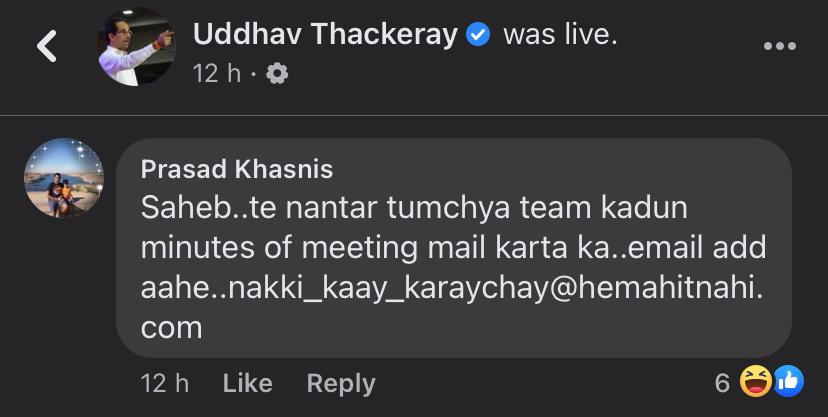Open Uddhav Thackeray's profile name link
828x417 pixels.
(324, 36)
